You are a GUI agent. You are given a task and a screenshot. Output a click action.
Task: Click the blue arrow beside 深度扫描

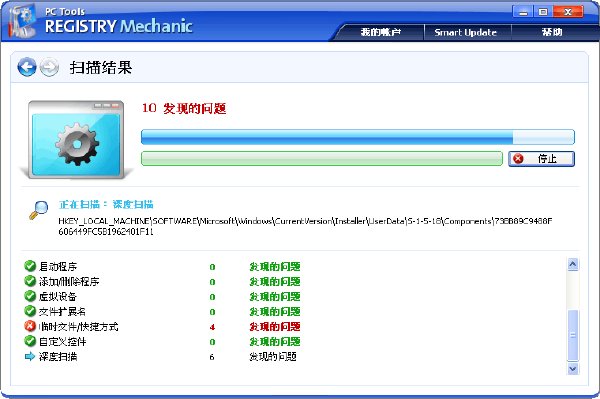29,356
